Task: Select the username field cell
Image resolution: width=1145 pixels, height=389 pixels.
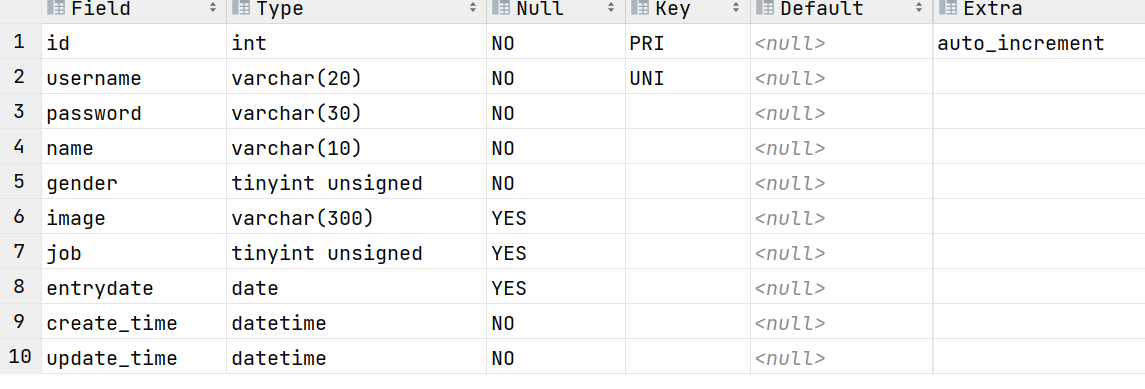Action: click(134, 78)
